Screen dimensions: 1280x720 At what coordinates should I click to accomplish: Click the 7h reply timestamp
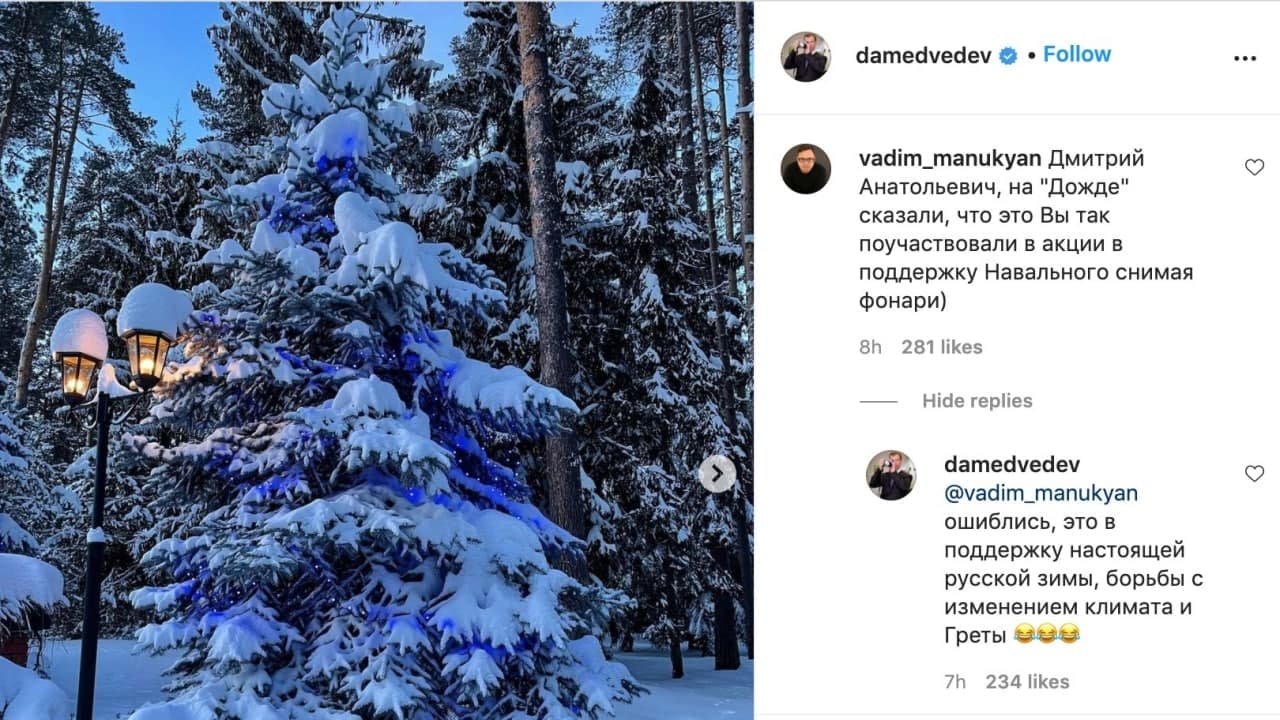(955, 682)
